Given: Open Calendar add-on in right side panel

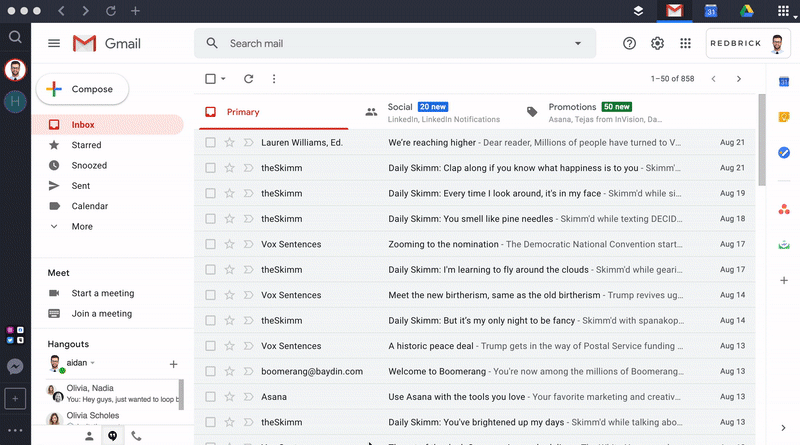Looking at the screenshot, I should tap(784, 82).
